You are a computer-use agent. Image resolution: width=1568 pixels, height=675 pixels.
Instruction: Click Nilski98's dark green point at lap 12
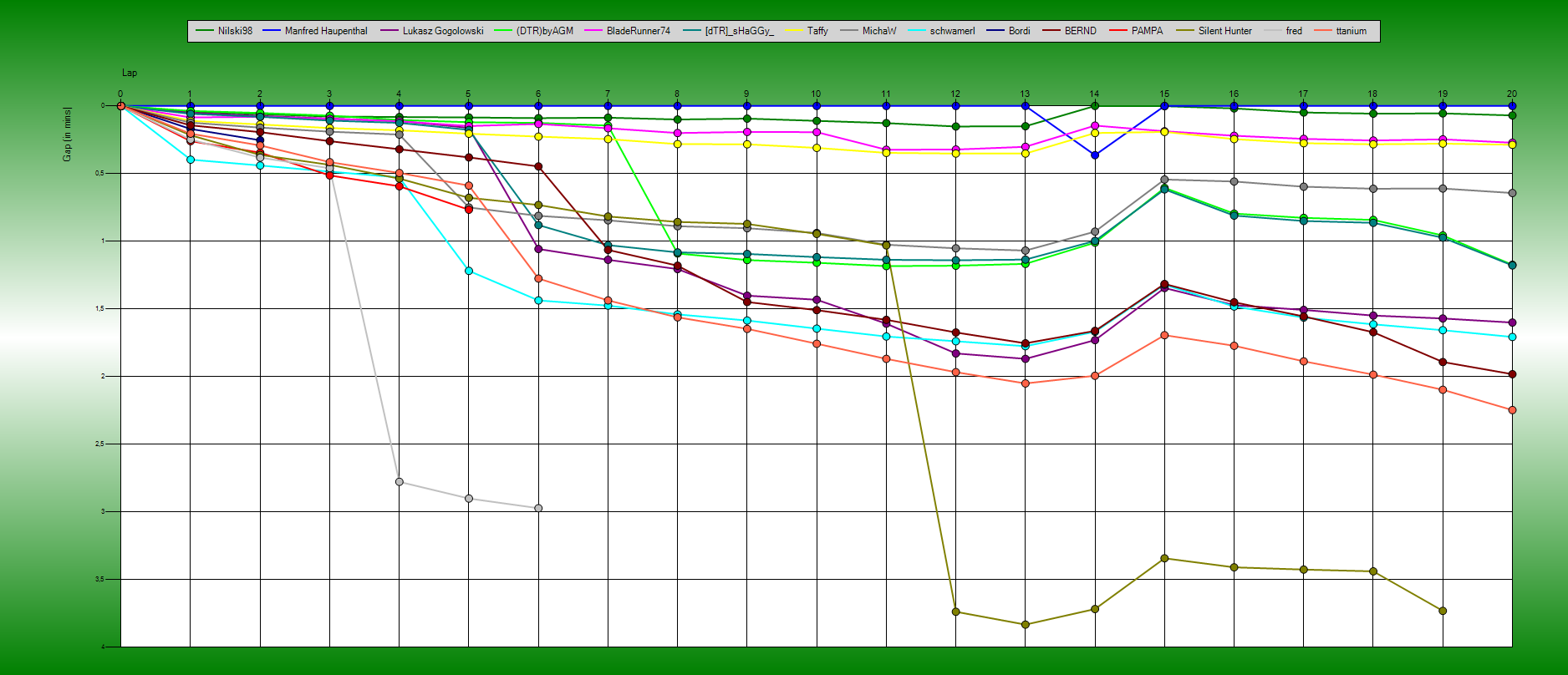coord(956,127)
